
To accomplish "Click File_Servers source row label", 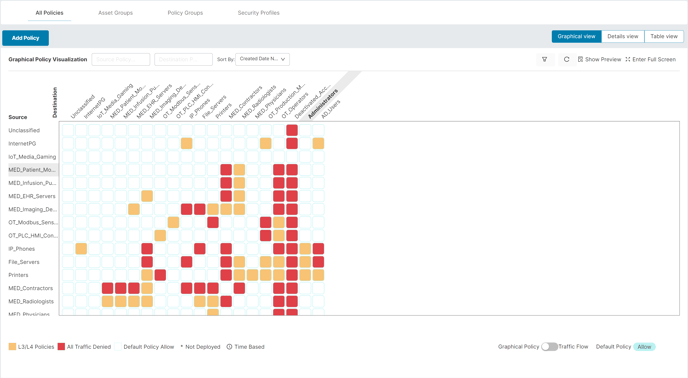I will 24,262.
